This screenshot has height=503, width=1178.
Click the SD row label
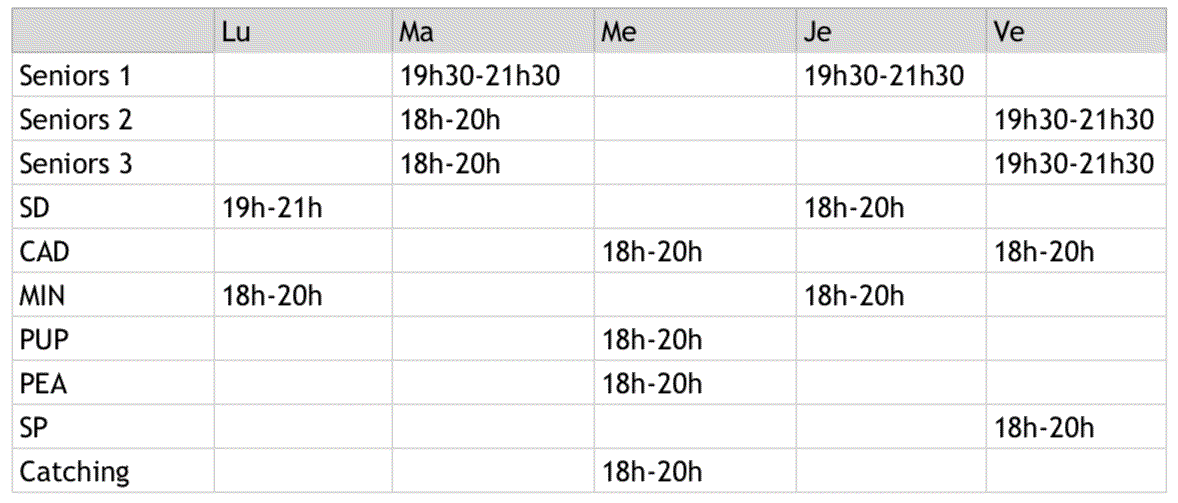pos(35,208)
